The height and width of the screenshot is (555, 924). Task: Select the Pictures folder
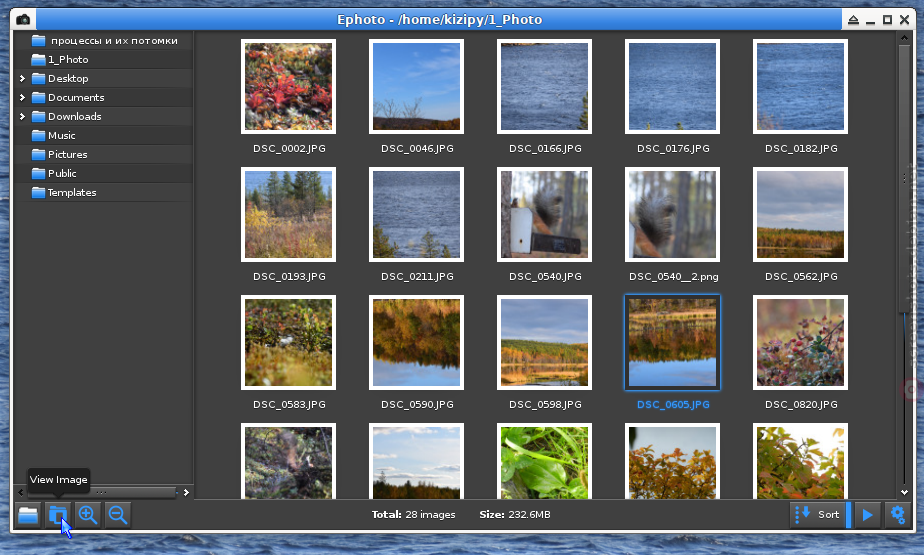tap(104, 154)
